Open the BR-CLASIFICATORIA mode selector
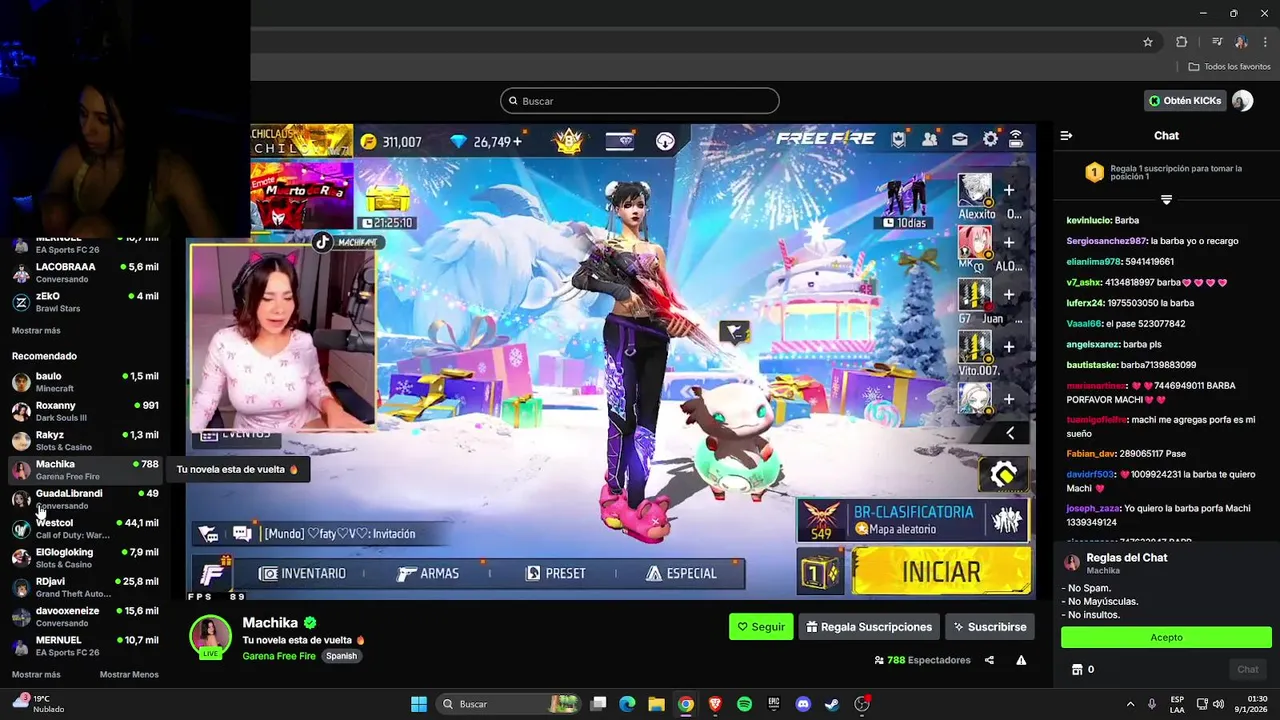Image resolution: width=1280 pixels, height=720 pixels. tap(913, 520)
